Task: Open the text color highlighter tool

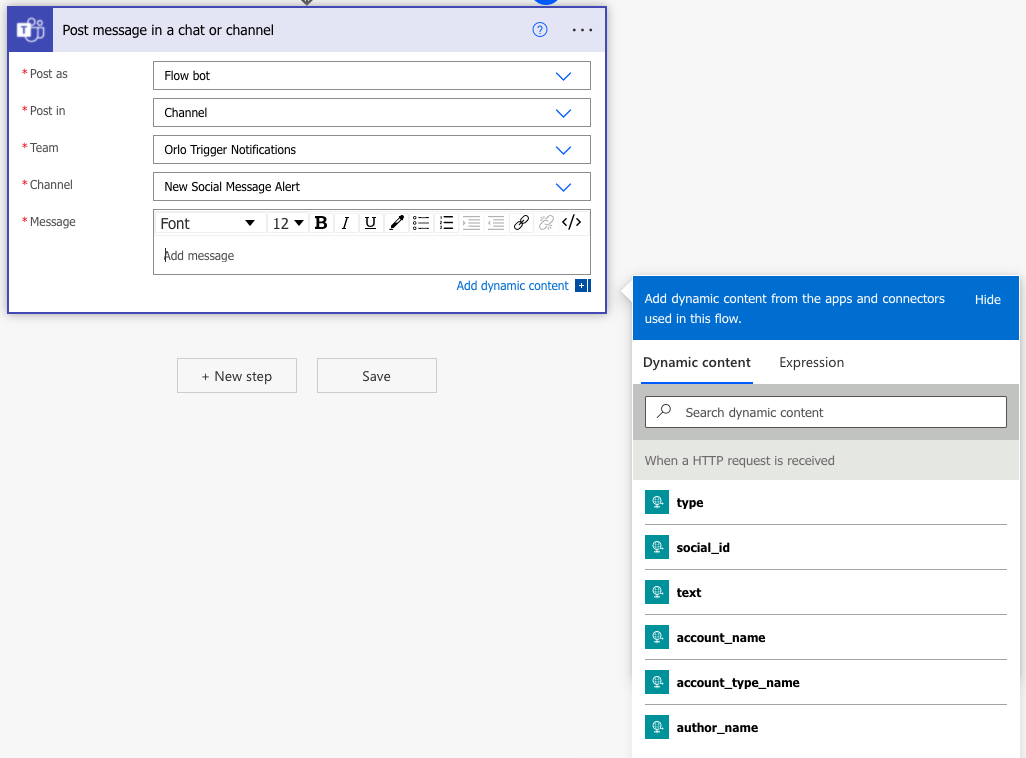Action: pos(396,223)
